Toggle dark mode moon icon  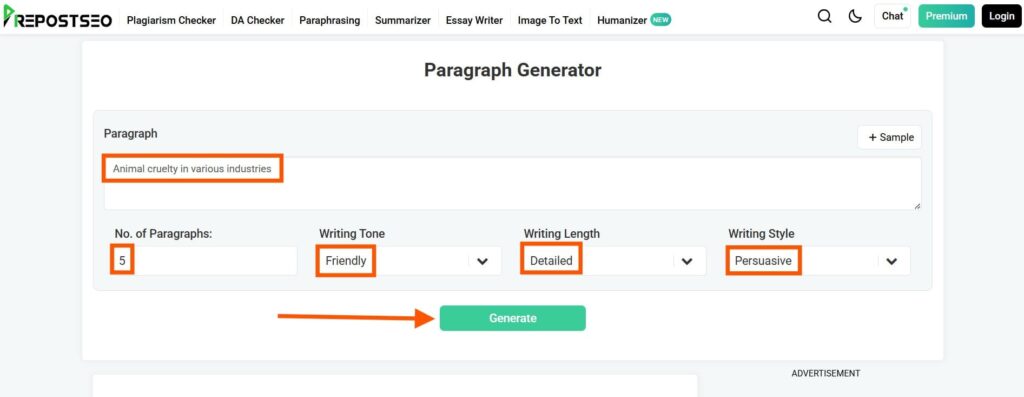[855, 16]
